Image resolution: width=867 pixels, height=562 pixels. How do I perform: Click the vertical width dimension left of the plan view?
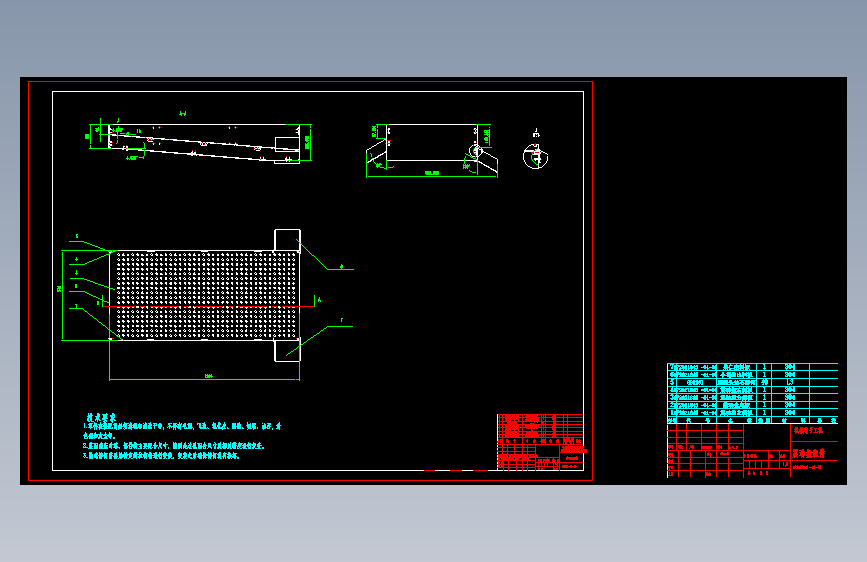pyautogui.click(x=60, y=295)
